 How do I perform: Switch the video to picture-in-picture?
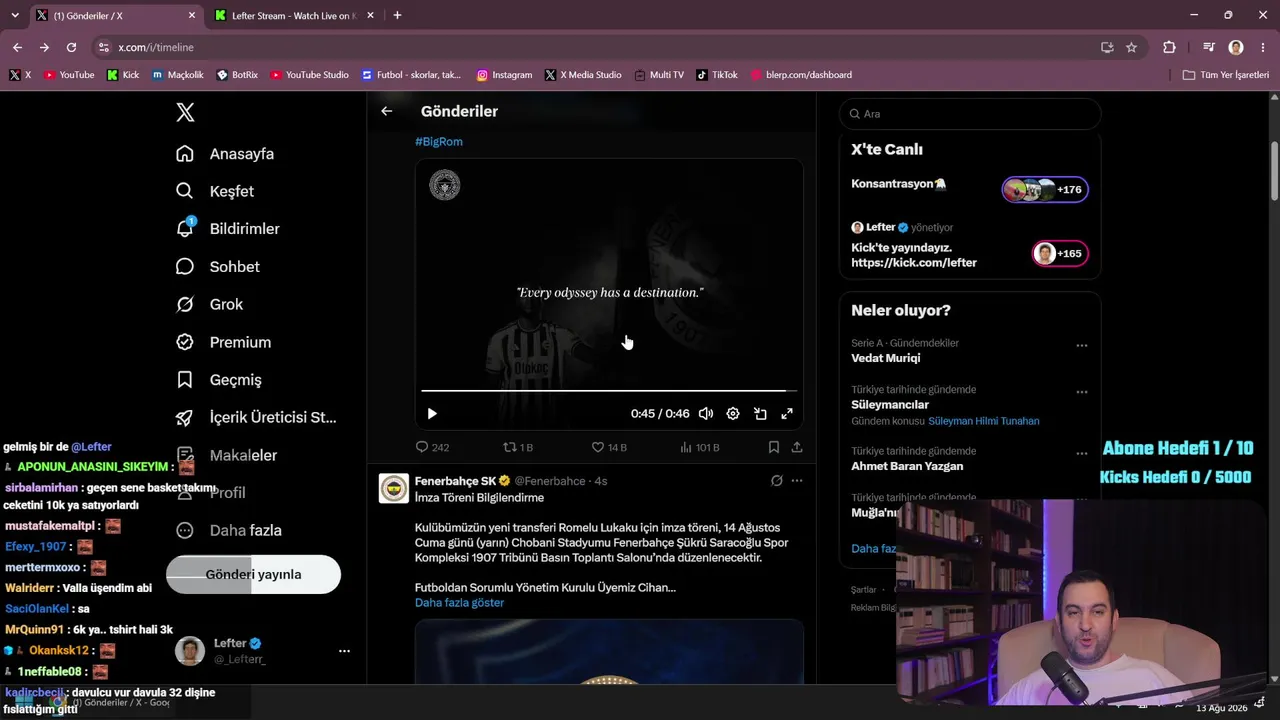click(760, 414)
